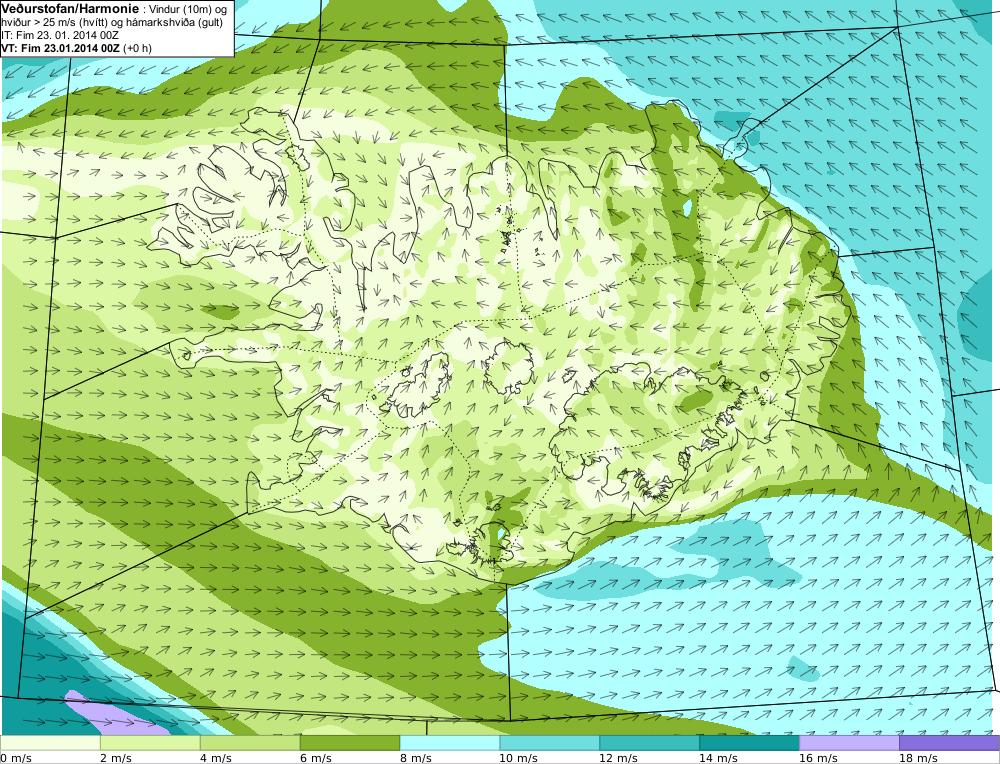Click the "2 m/s" legend label

[x=116, y=758]
